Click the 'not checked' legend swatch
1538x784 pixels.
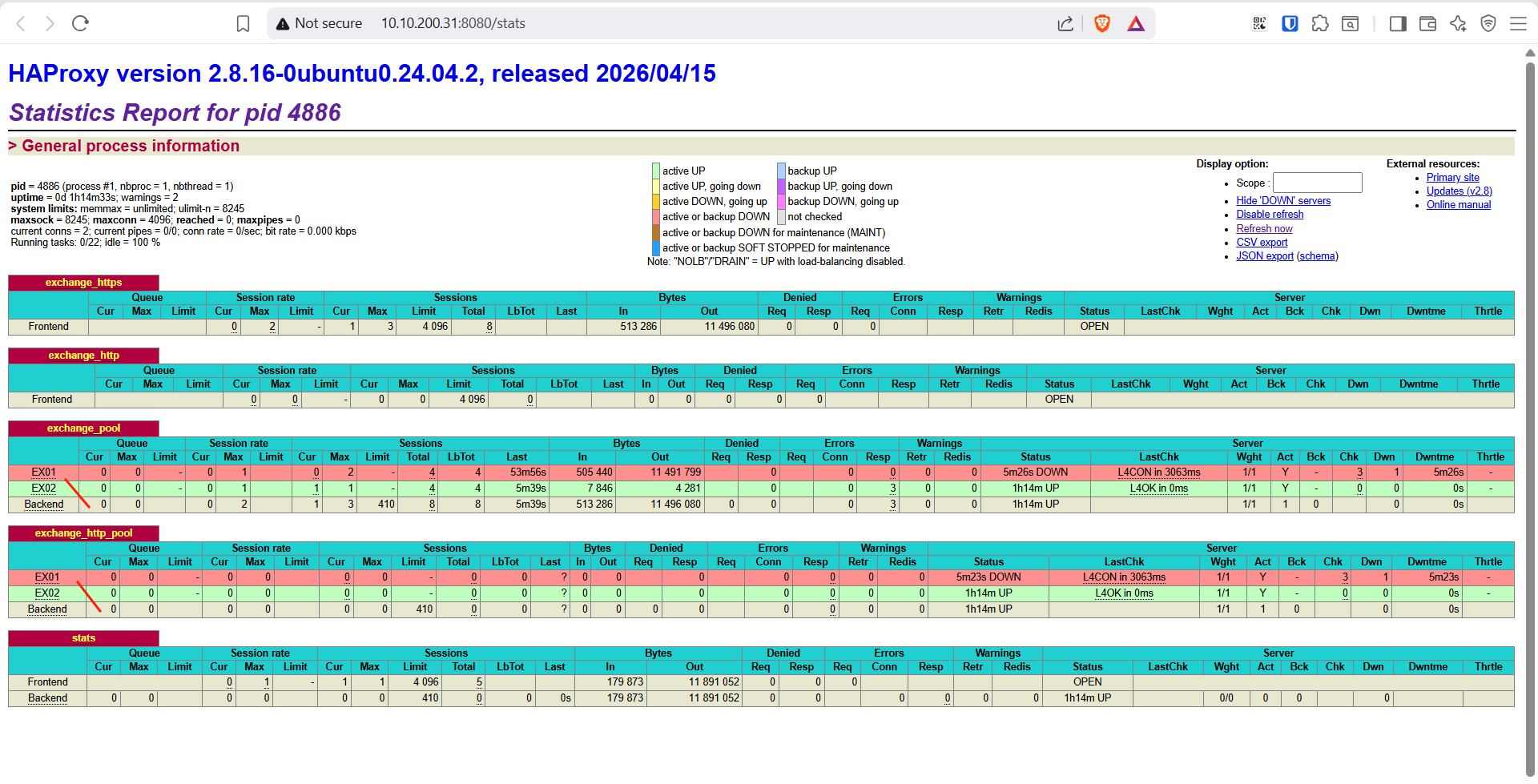781,217
